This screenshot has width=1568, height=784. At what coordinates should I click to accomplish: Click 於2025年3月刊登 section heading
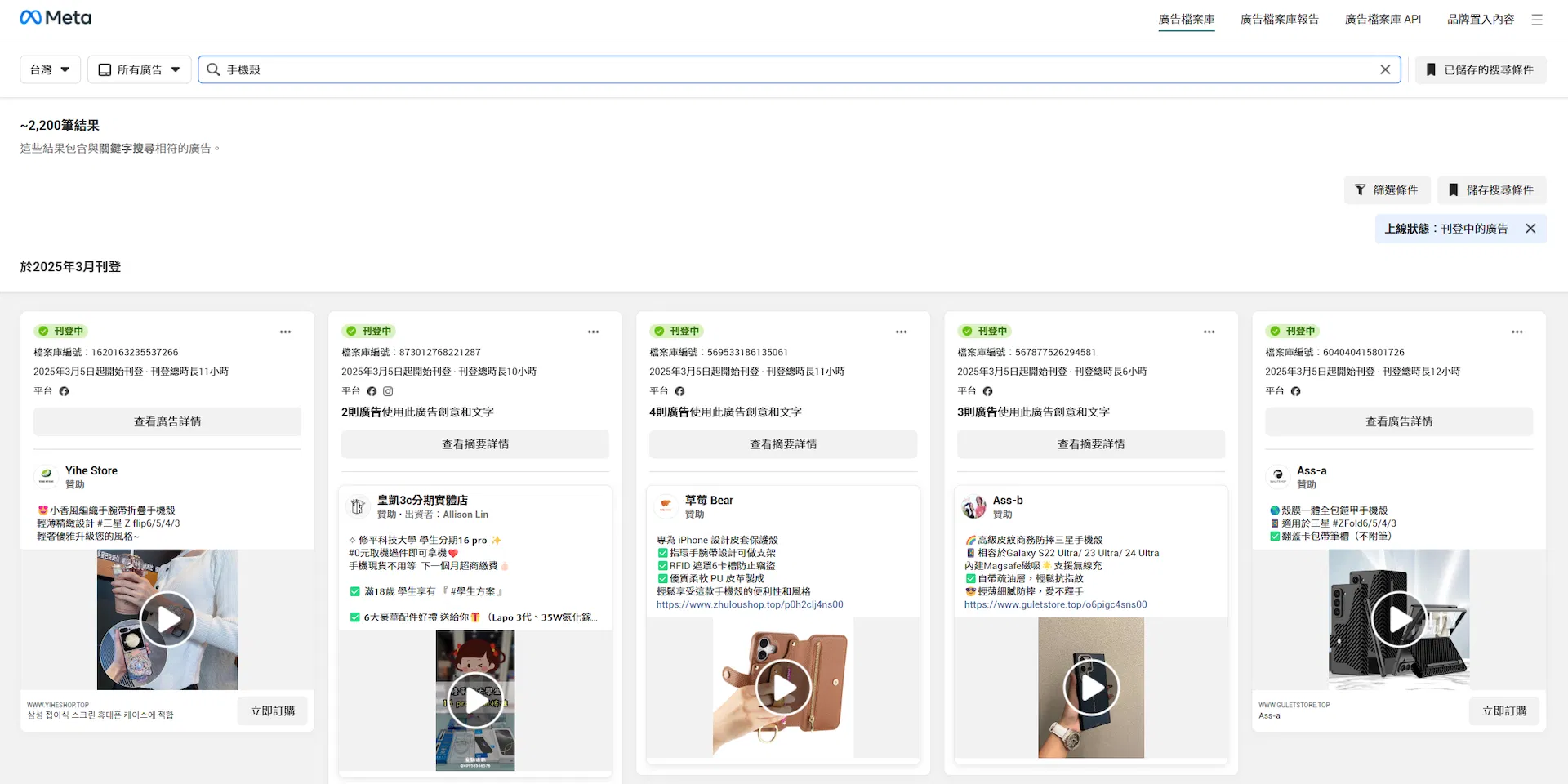tap(70, 266)
